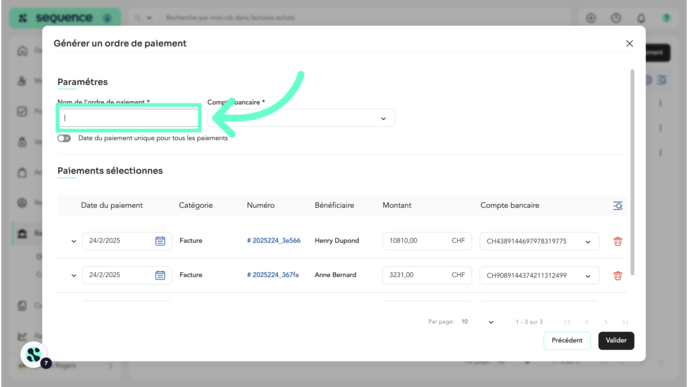The height and width of the screenshot is (387, 688).
Task: Toggle single payment date for all payments
Action: point(64,138)
